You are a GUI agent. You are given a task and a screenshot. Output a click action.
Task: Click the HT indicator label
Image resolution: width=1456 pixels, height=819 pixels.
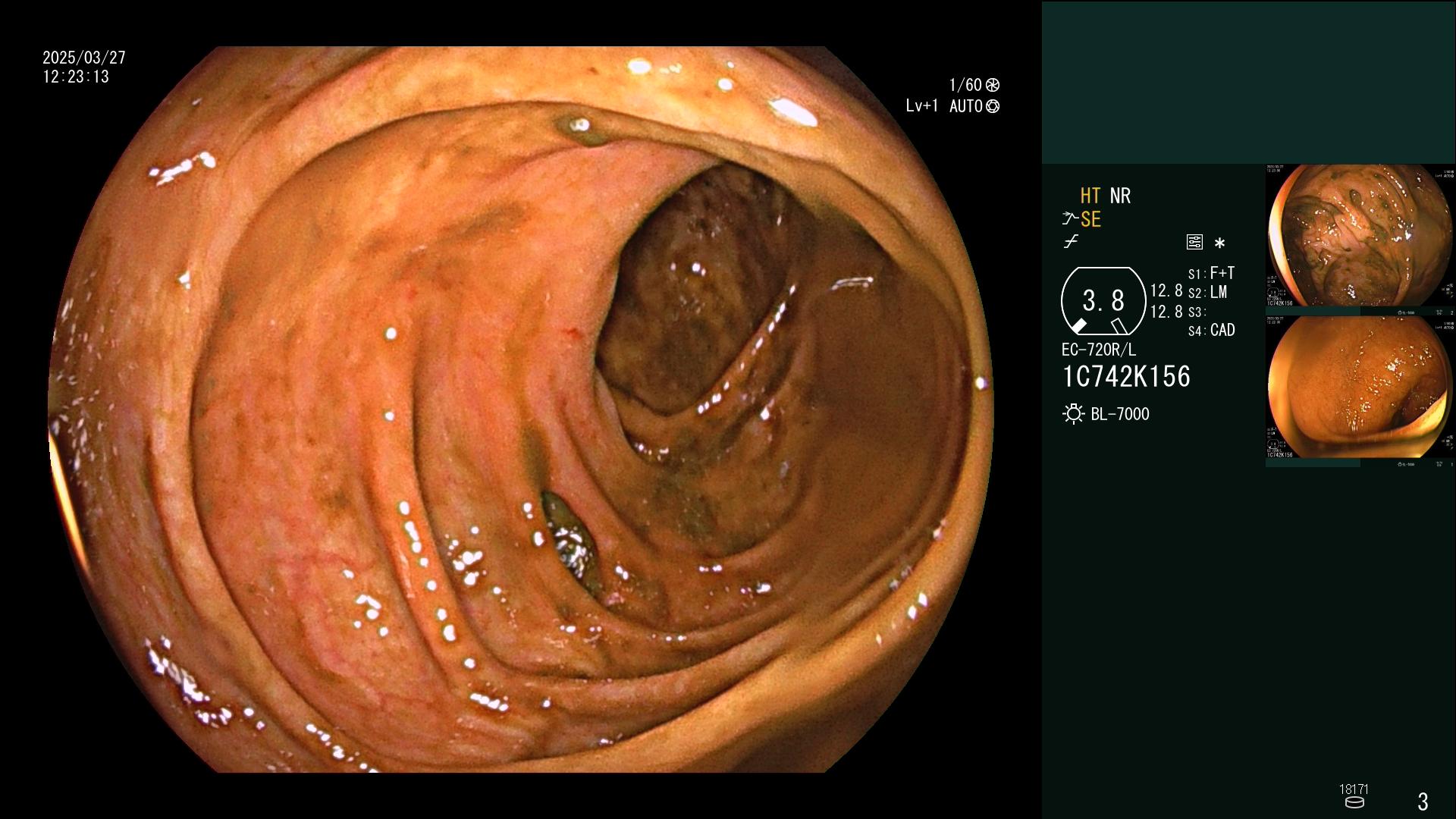[x=1090, y=196]
